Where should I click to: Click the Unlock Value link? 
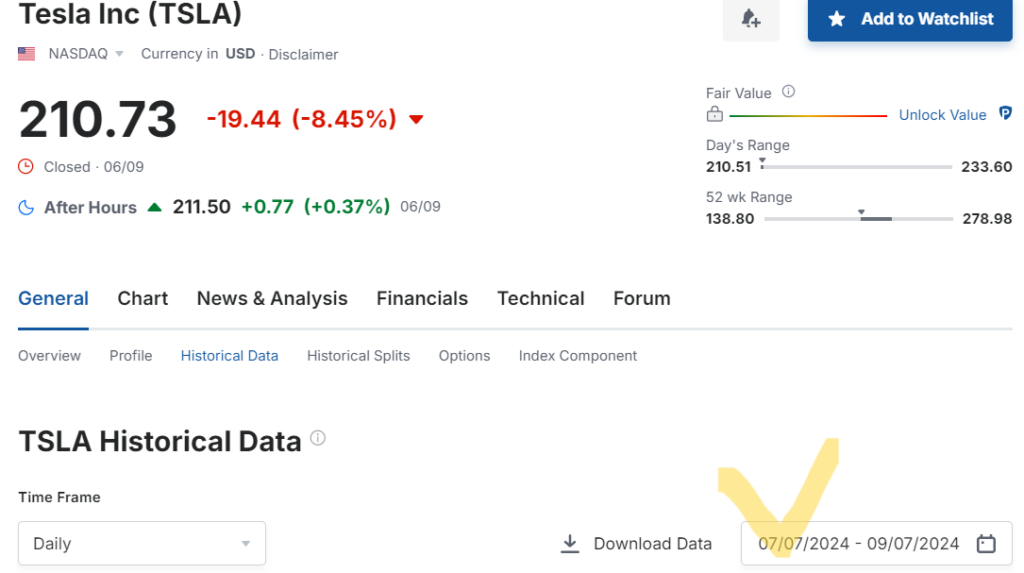click(x=942, y=115)
